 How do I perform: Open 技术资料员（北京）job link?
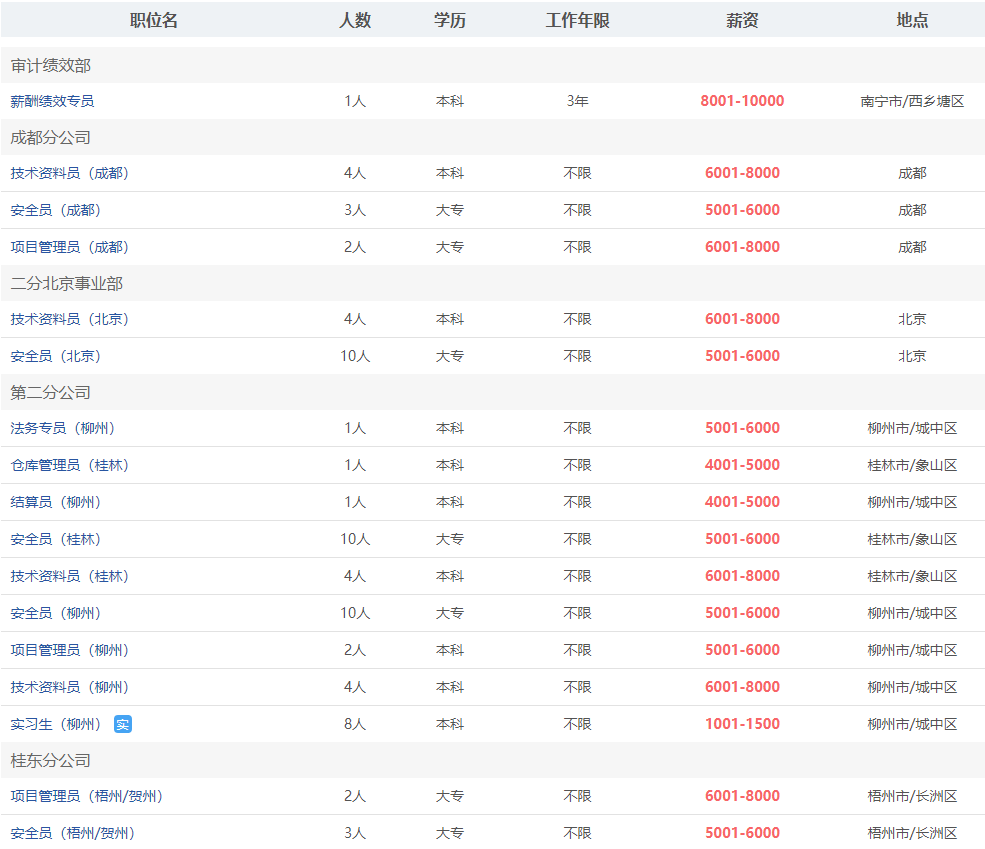[70, 319]
